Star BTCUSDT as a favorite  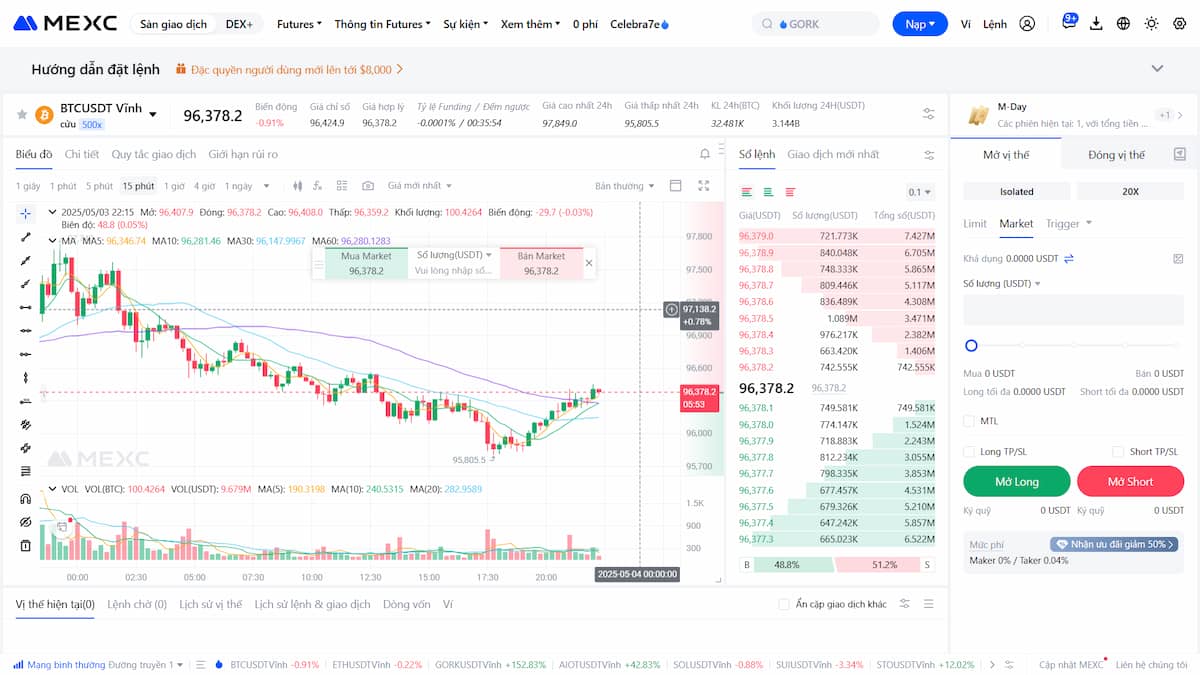21,115
